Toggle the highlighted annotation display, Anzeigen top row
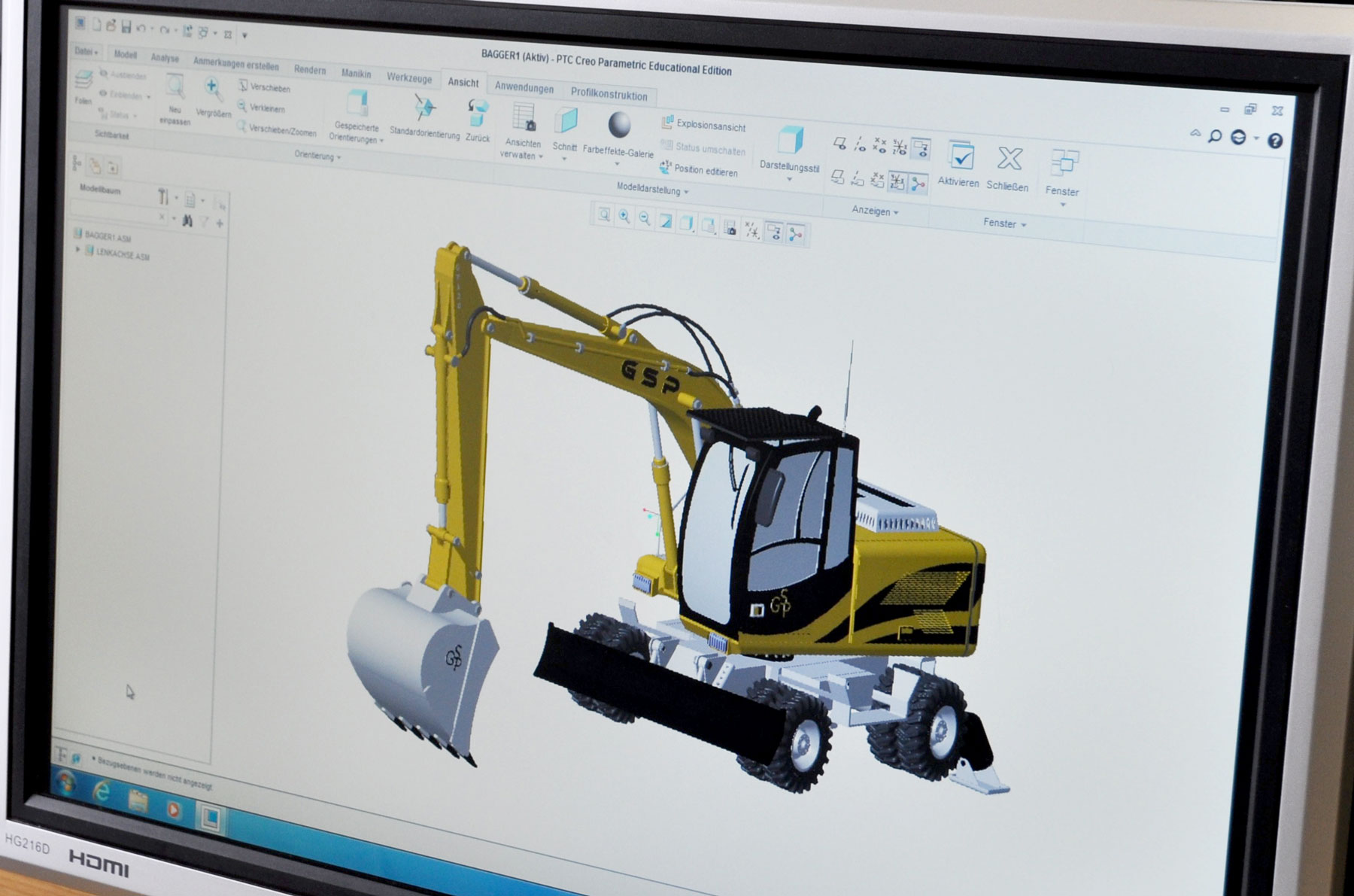The width and height of the screenshot is (1354, 896). pyautogui.click(x=921, y=149)
